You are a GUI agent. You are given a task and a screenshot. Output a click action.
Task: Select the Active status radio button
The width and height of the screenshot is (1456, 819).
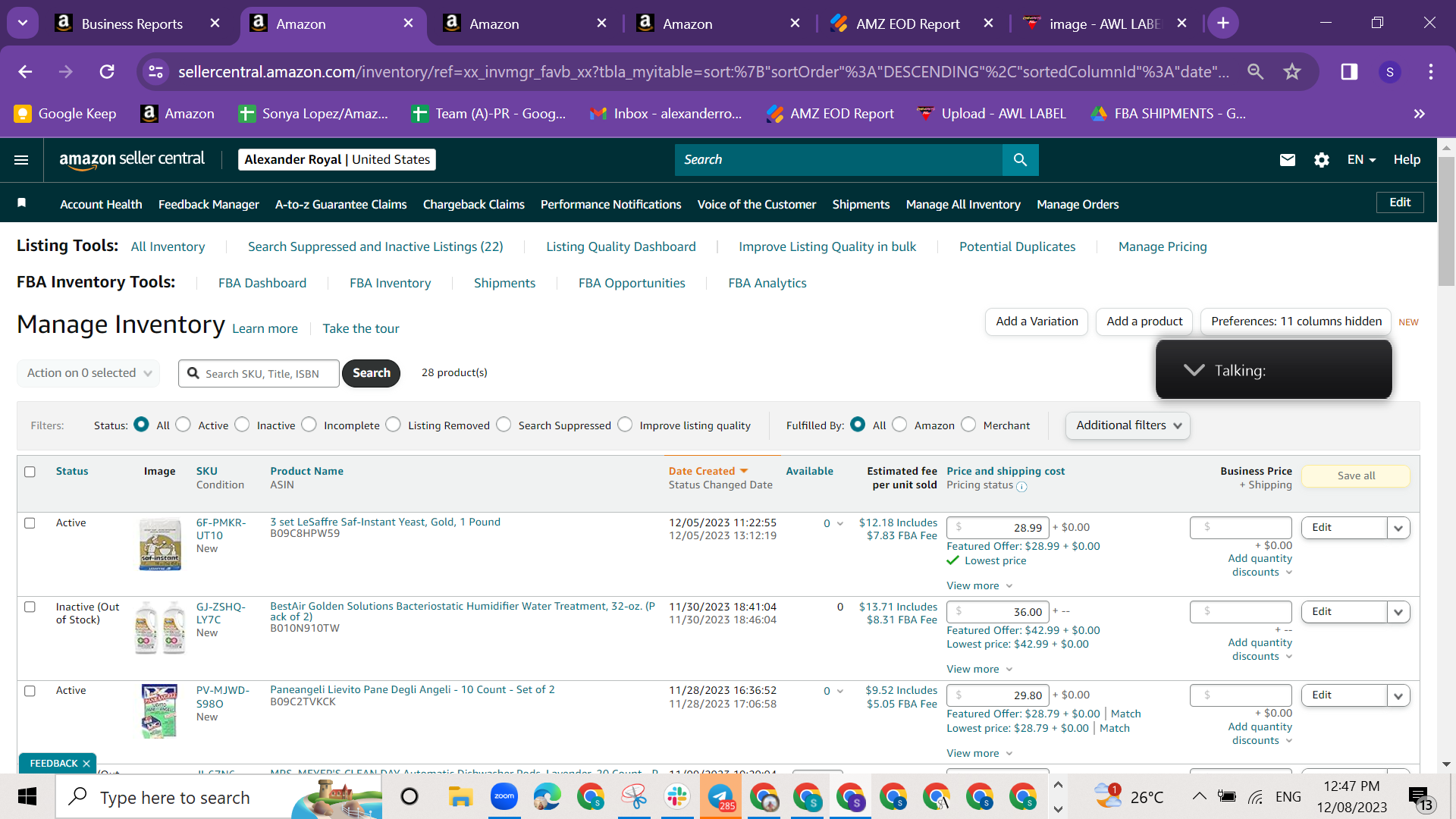coord(183,425)
